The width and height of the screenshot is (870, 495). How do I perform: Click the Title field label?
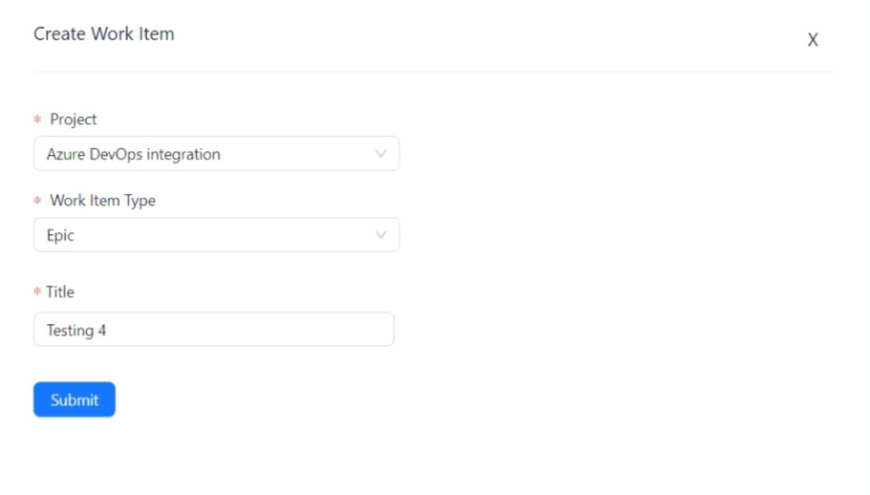(x=60, y=292)
